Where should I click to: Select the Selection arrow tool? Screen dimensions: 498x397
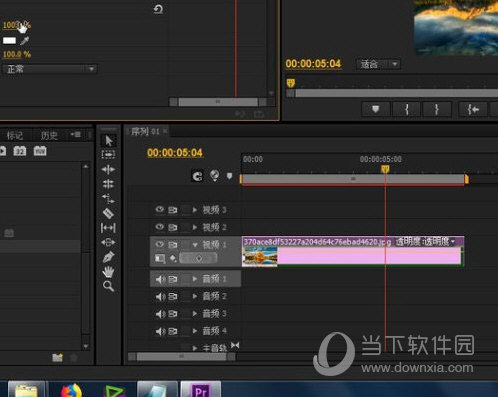108,141
